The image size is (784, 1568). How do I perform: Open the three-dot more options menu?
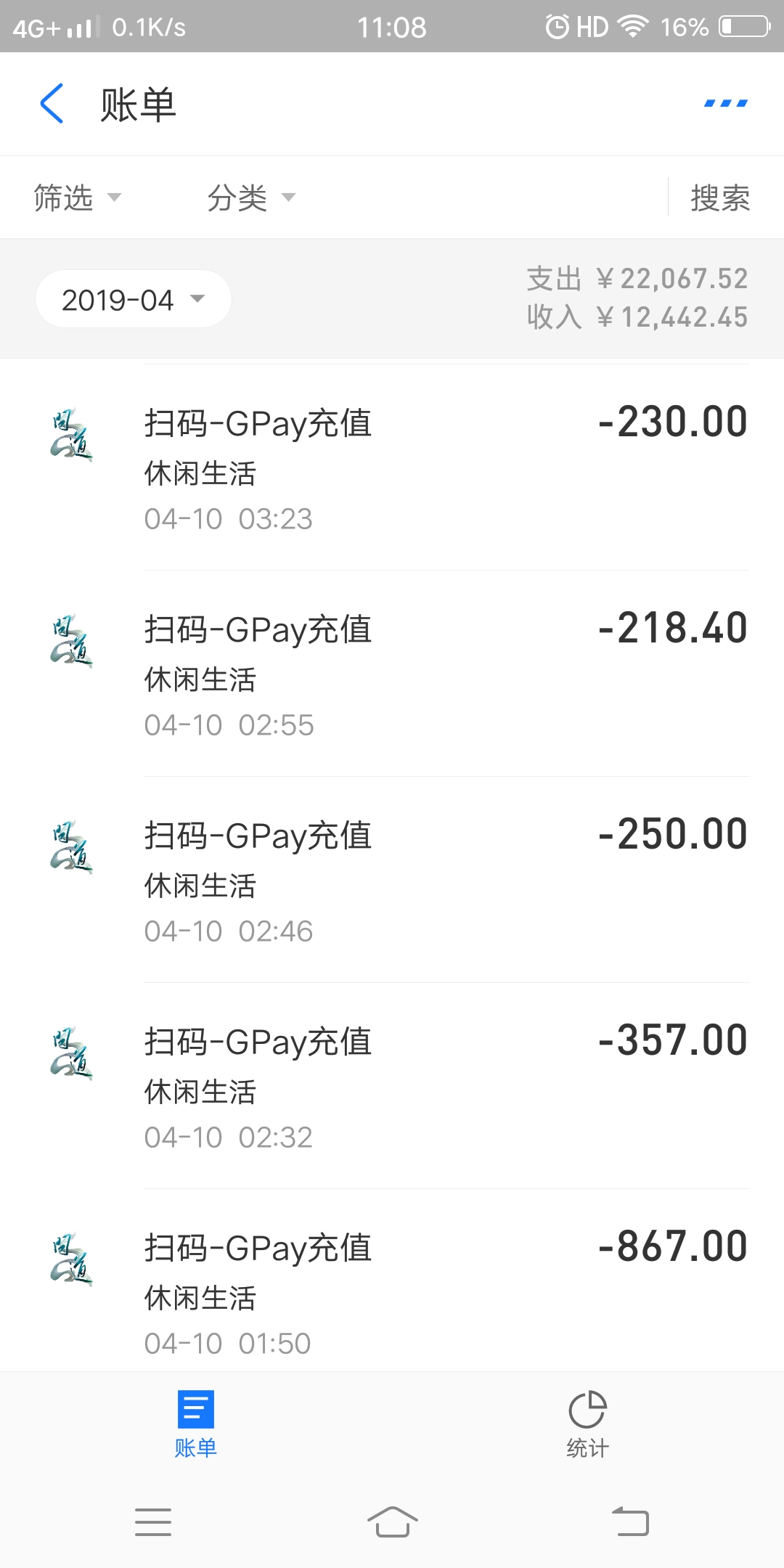(x=725, y=104)
